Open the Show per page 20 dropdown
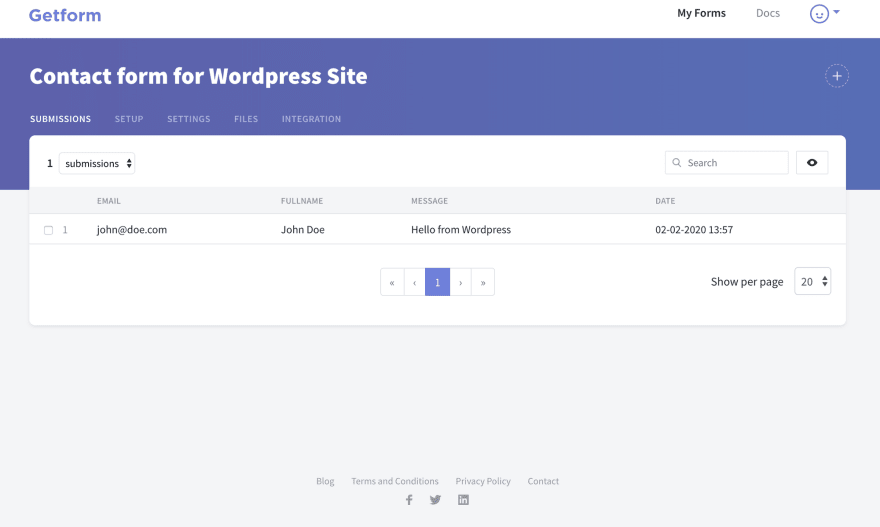880x527 pixels. [812, 281]
